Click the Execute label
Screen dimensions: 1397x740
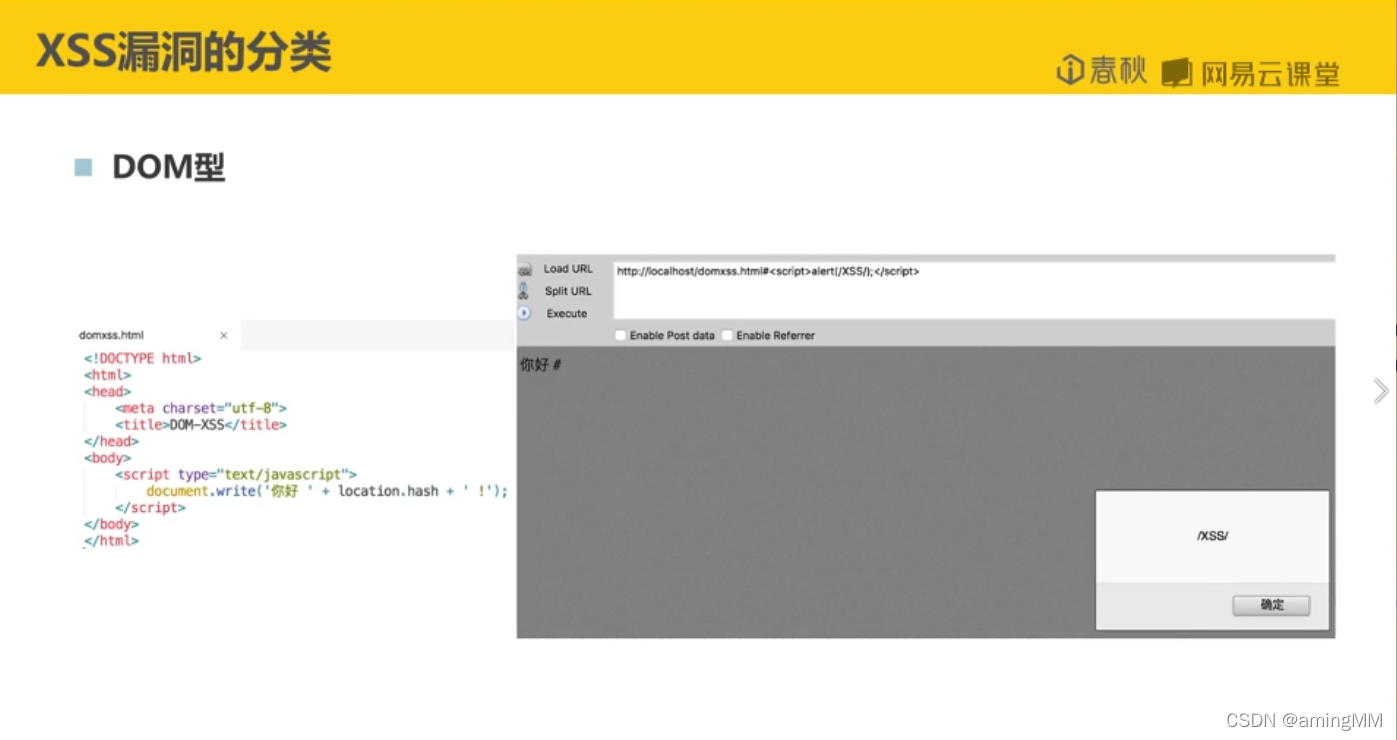(567, 313)
